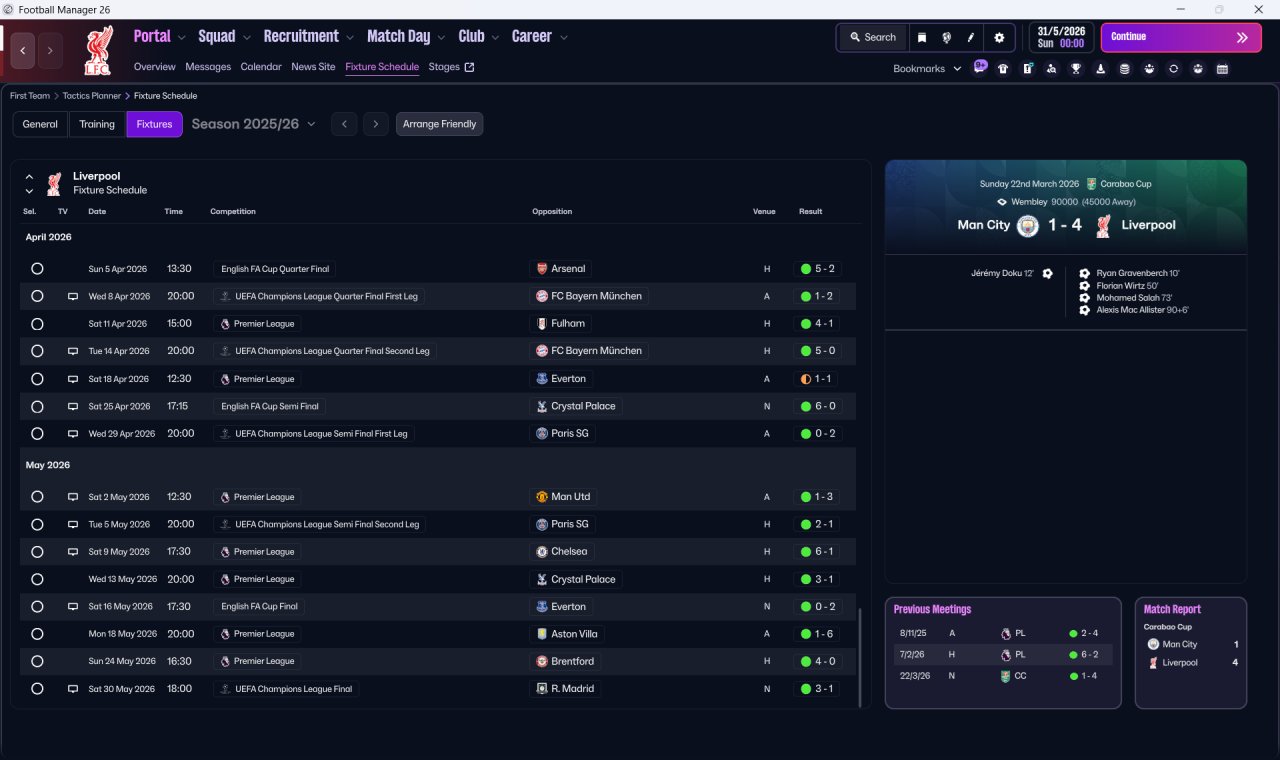The image size is (1280, 760).
Task: Open the Match Report card
Action: [x=1191, y=653]
